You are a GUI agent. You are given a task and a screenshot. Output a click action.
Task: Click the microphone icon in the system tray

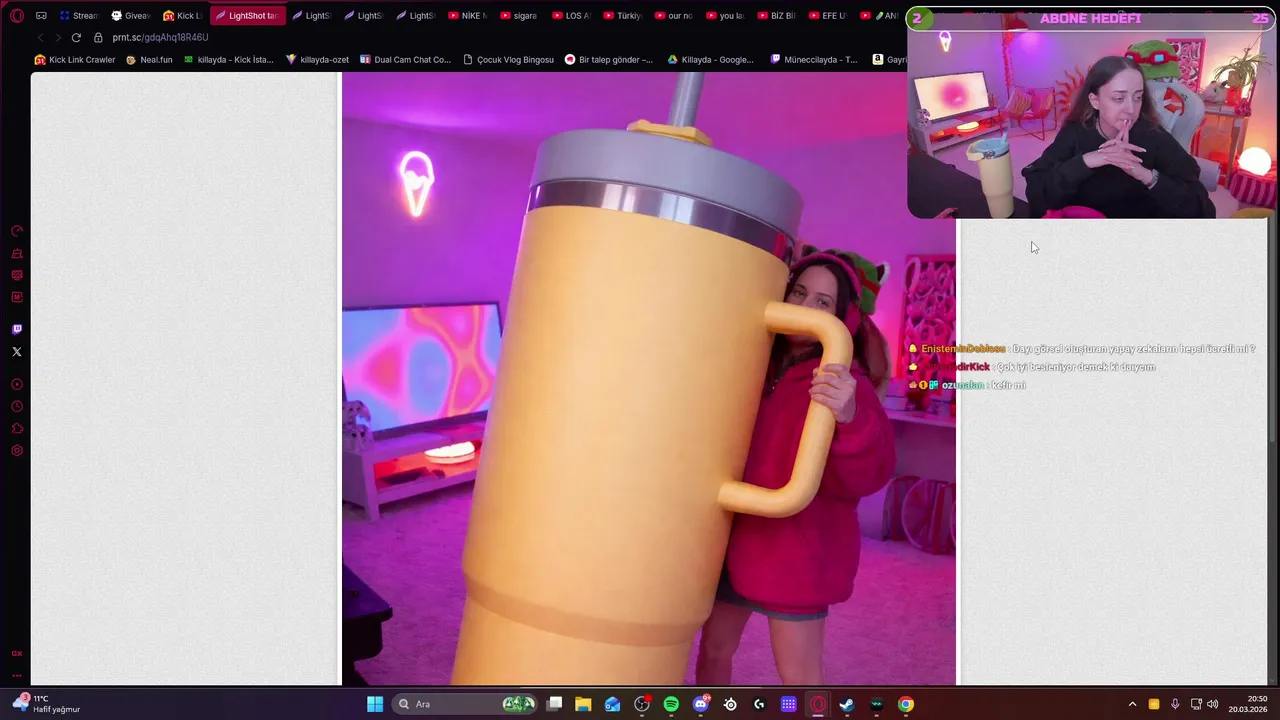point(1175,704)
